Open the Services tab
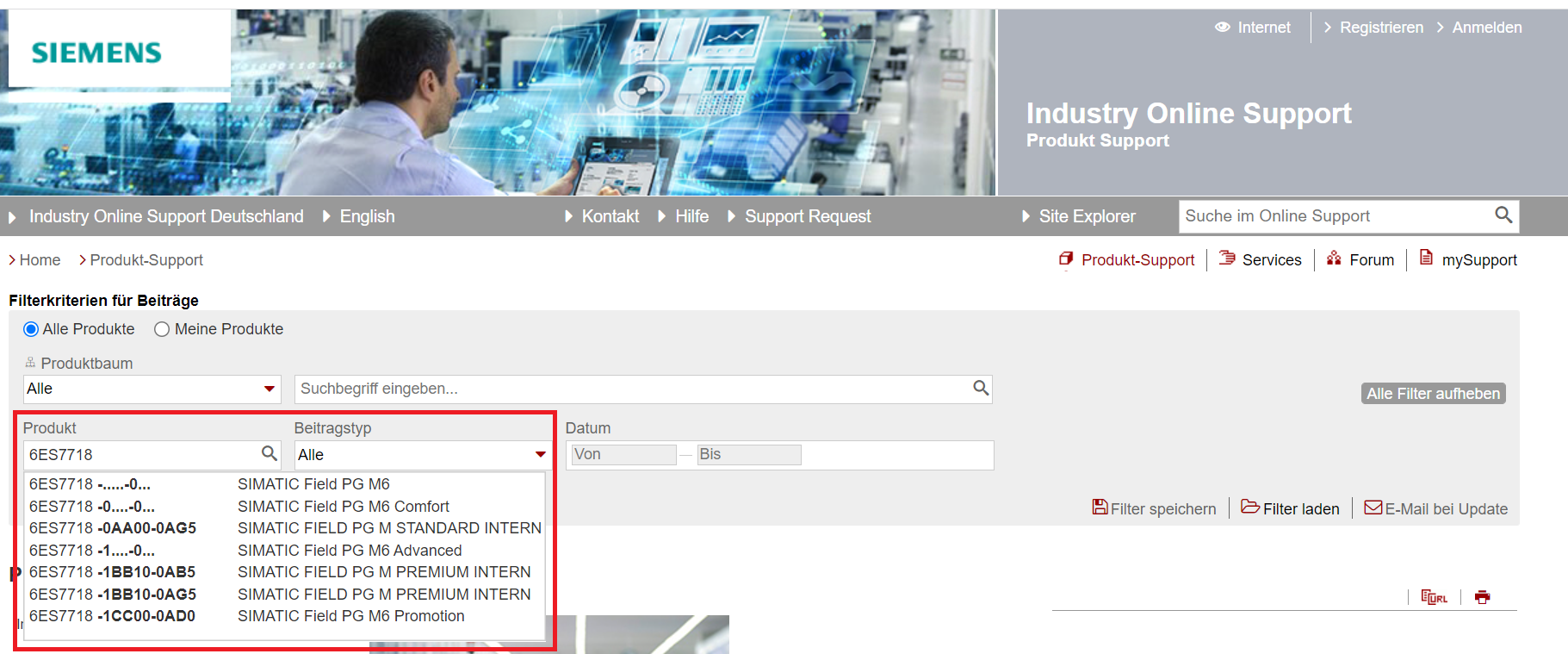Screen dimensions: 1568x654 pyautogui.click(x=1272, y=260)
